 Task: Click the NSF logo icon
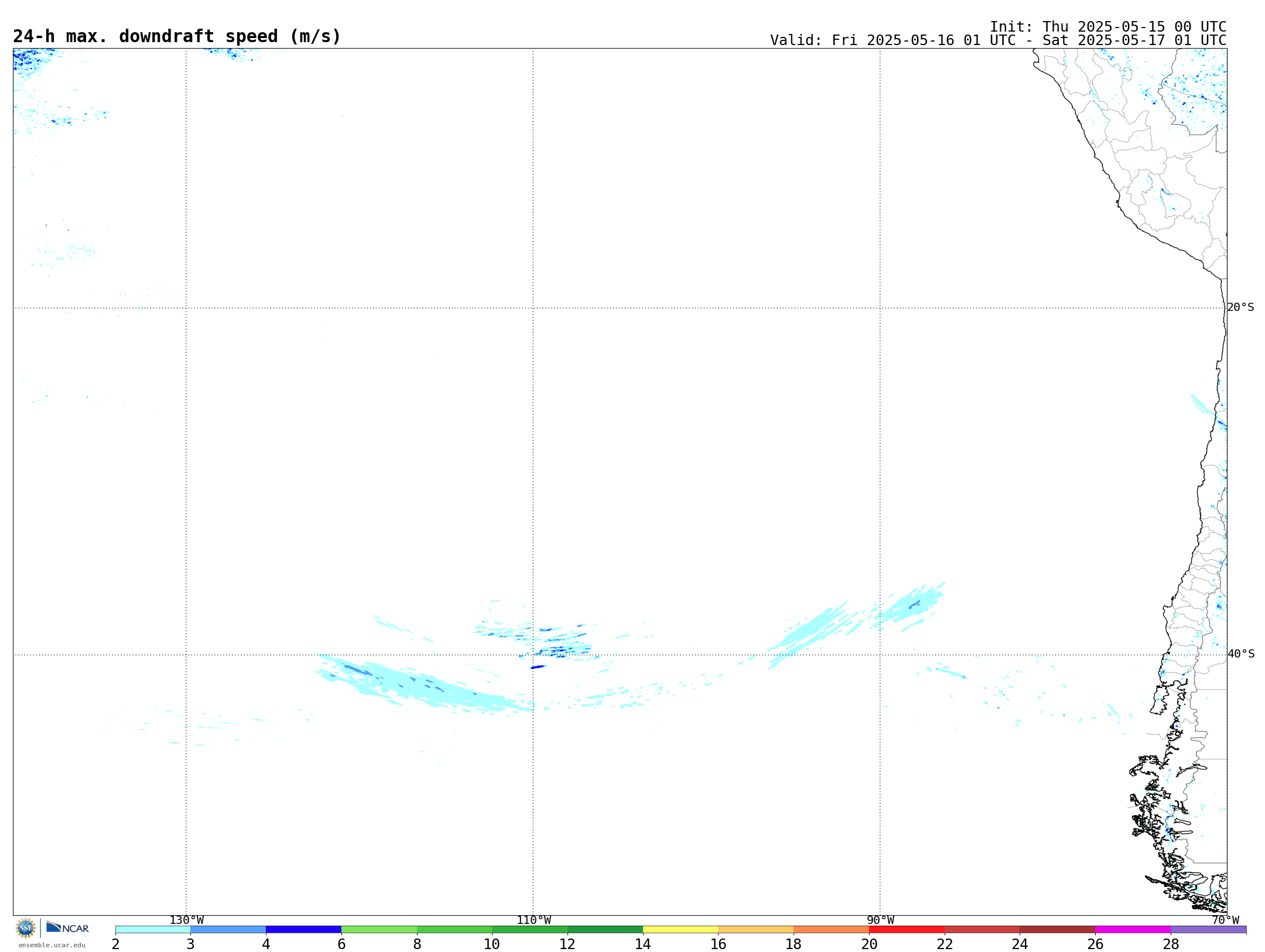[x=26, y=928]
